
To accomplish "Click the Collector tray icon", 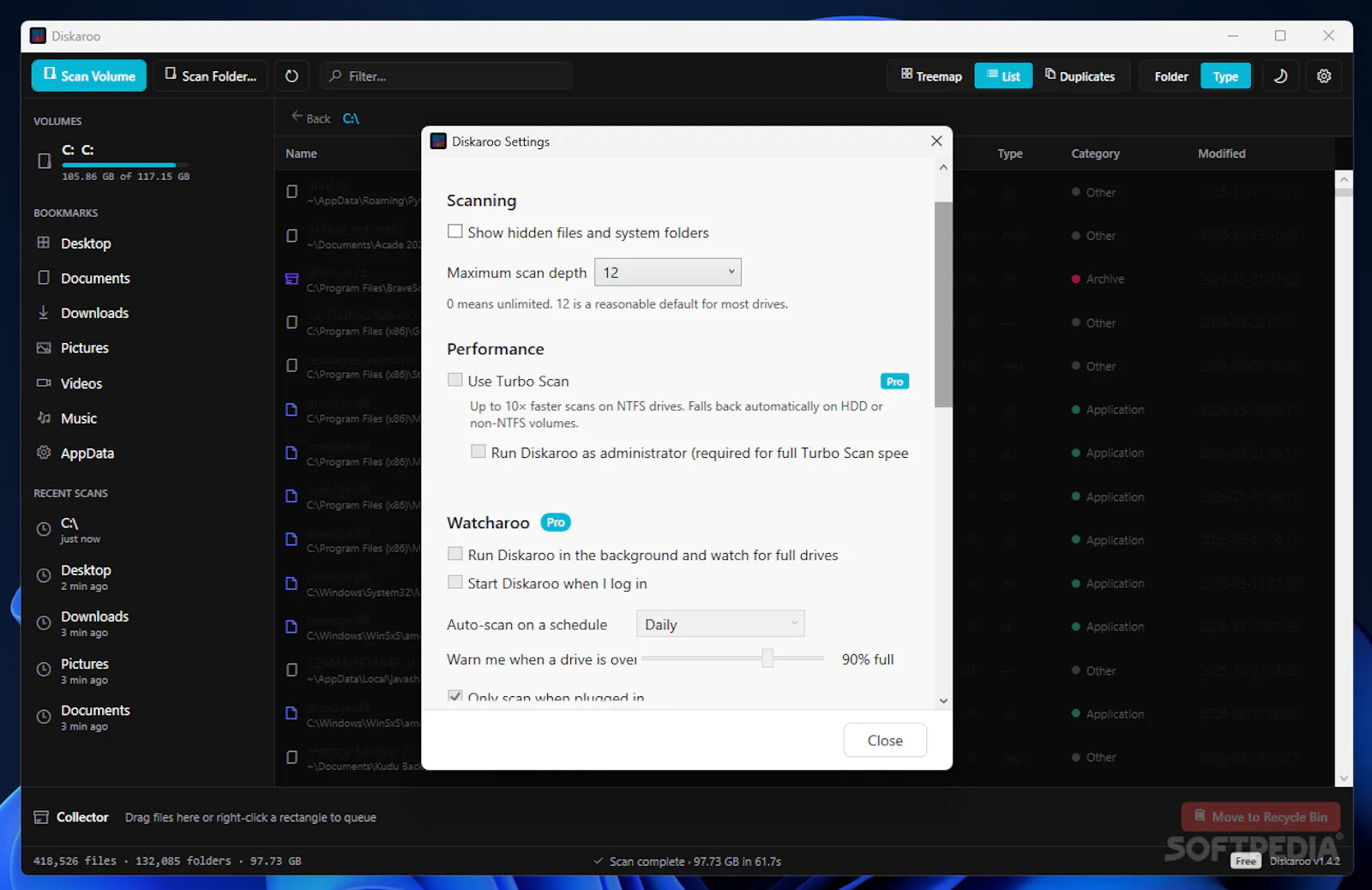I will (x=41, y=817).
